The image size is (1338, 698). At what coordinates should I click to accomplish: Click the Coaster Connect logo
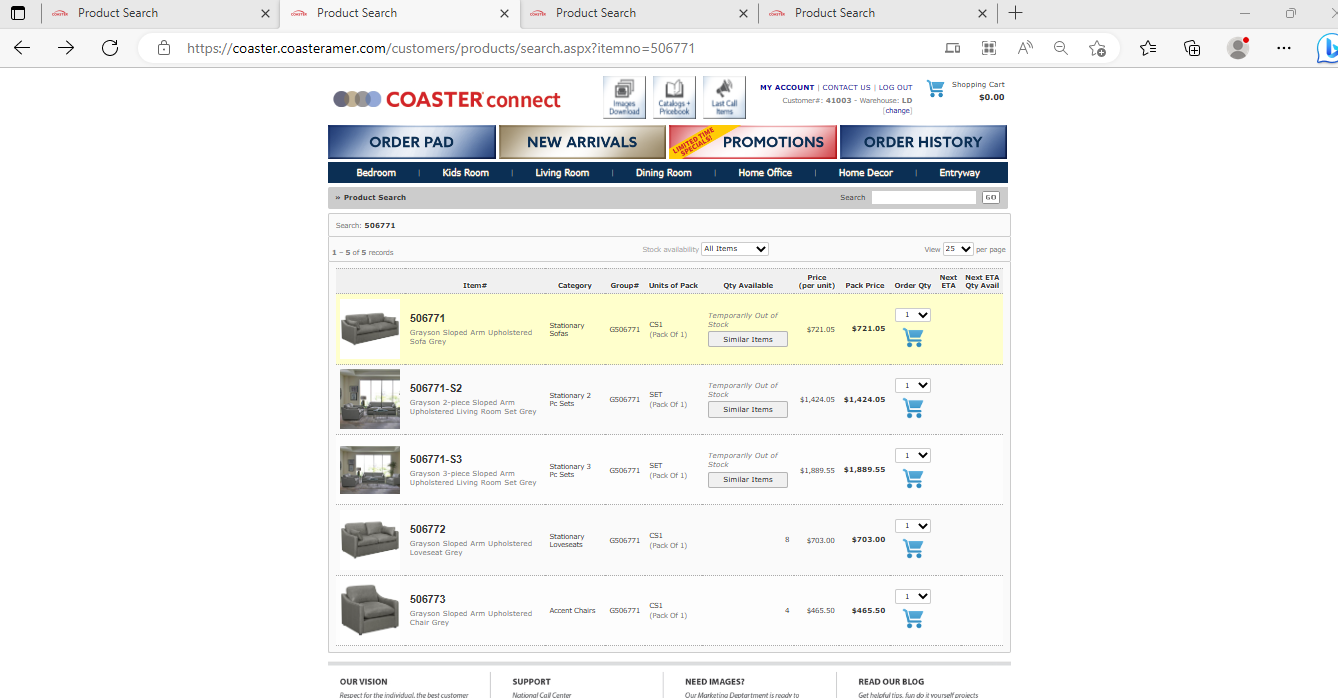pyautogui.click(x=447, y=99)
